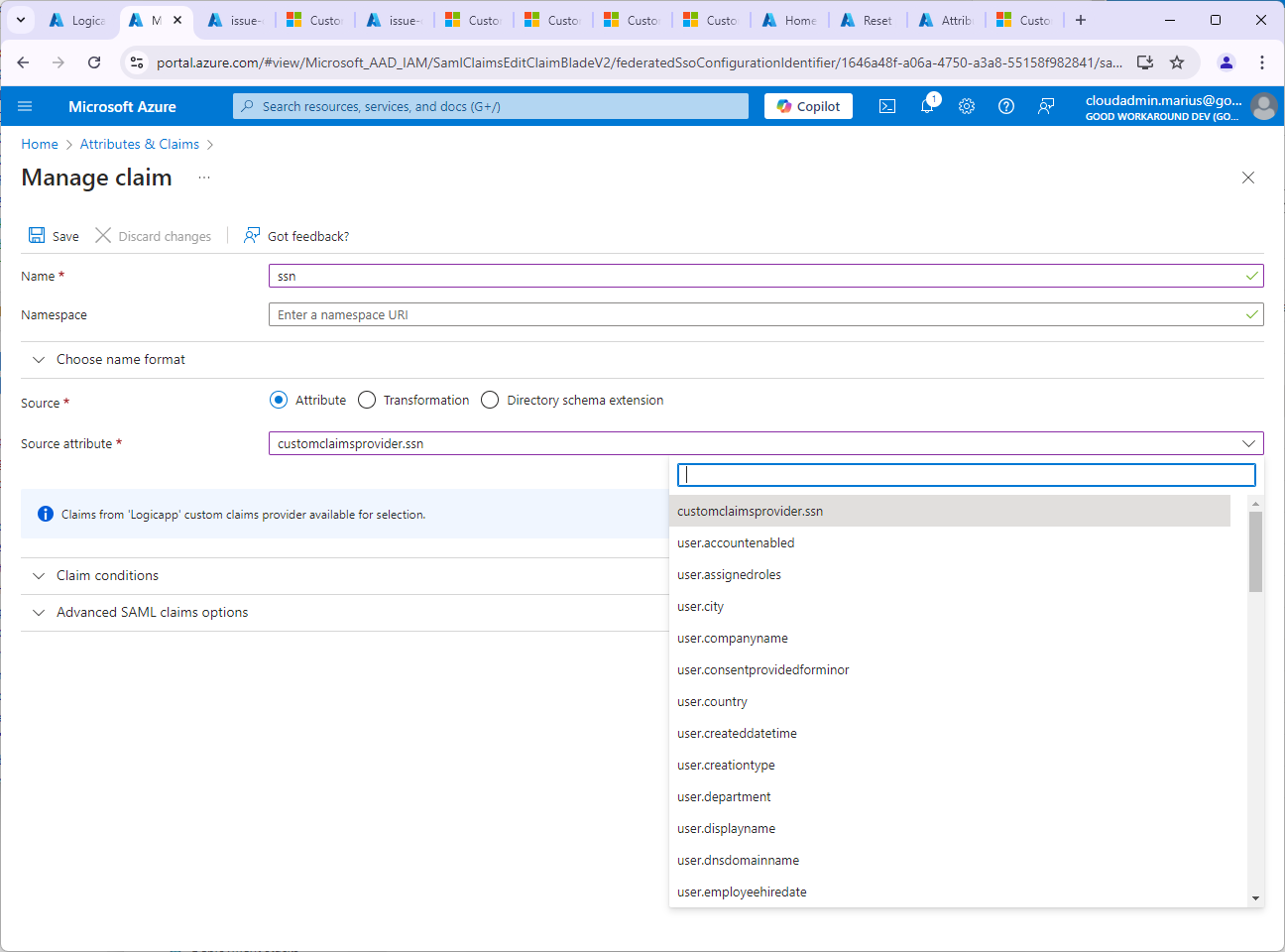Select the Attribute source radio button
The height and width of the screenshot is (952, 1285).
[x=279, y=400]
